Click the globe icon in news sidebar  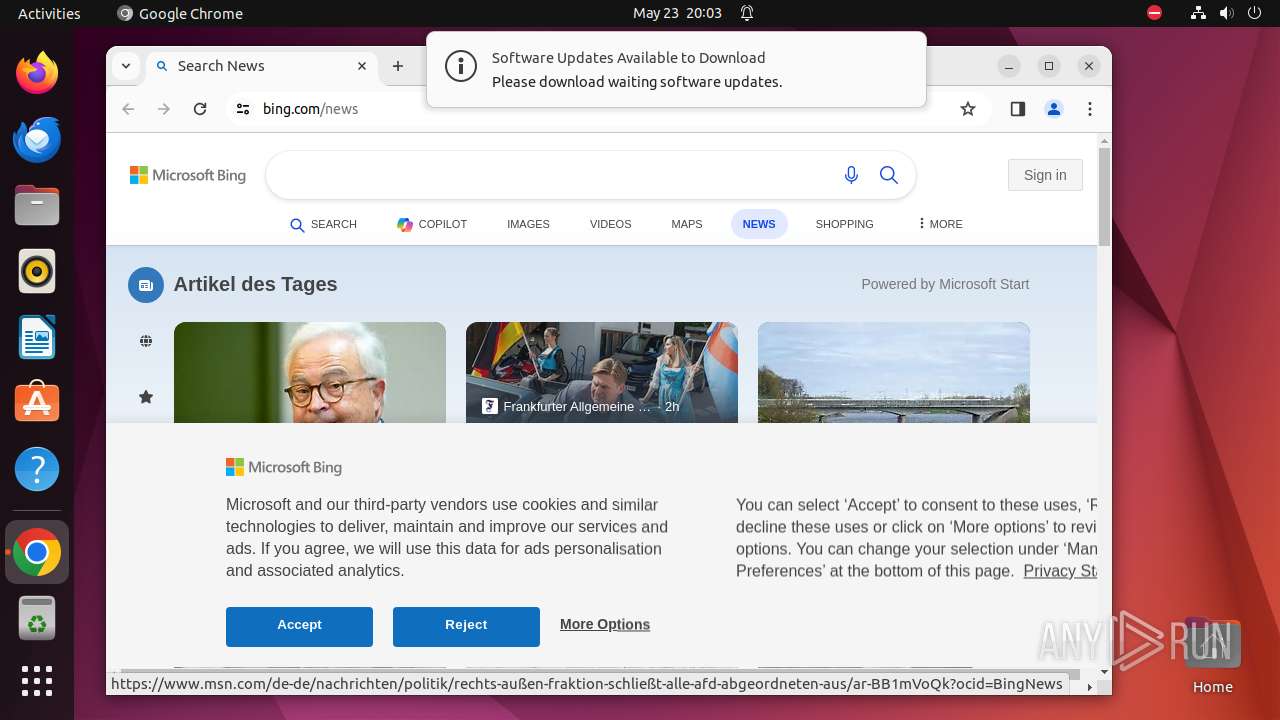(x=146, y=341)
